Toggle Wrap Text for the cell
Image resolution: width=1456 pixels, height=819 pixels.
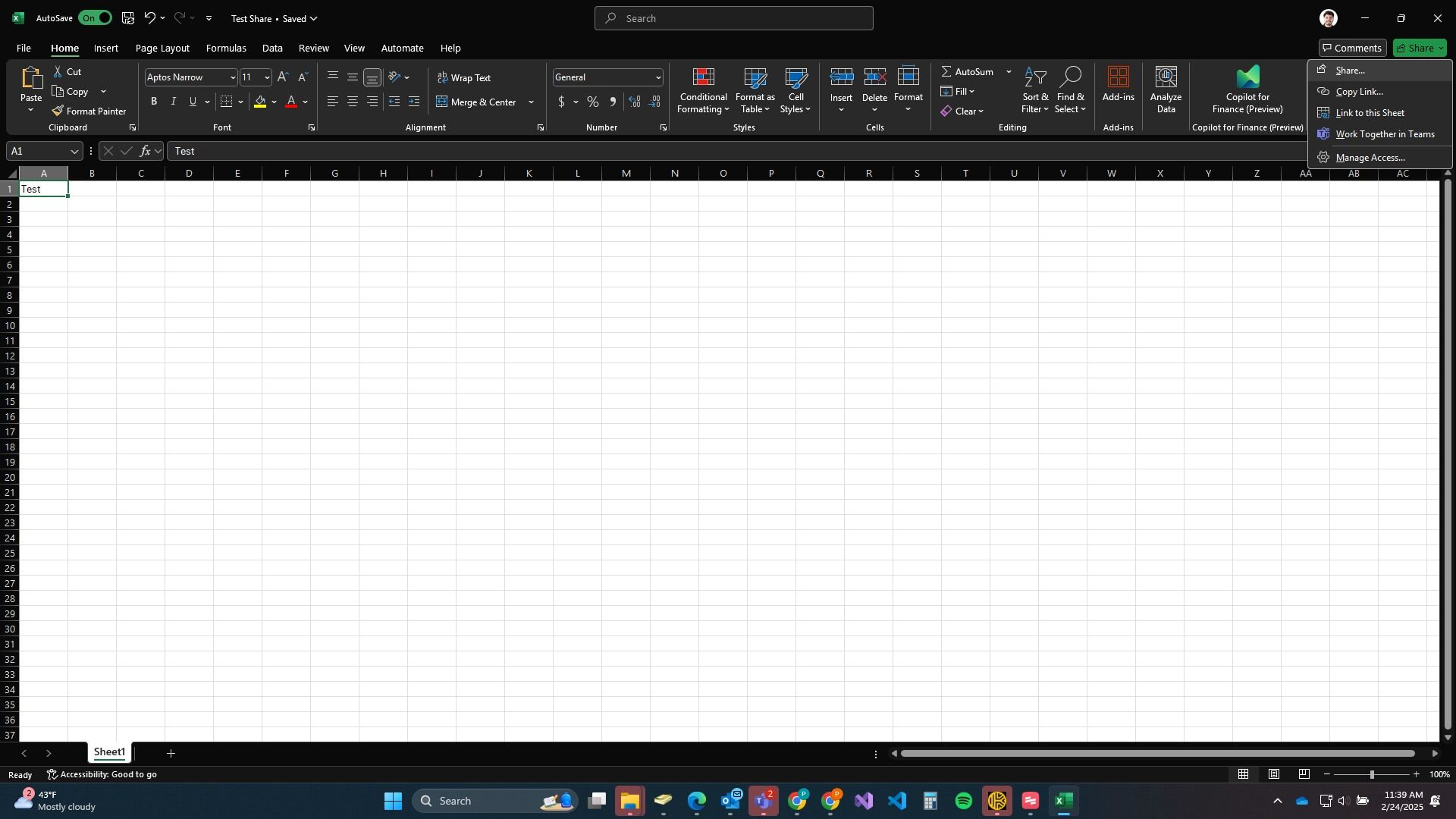(x=464, y=77)
